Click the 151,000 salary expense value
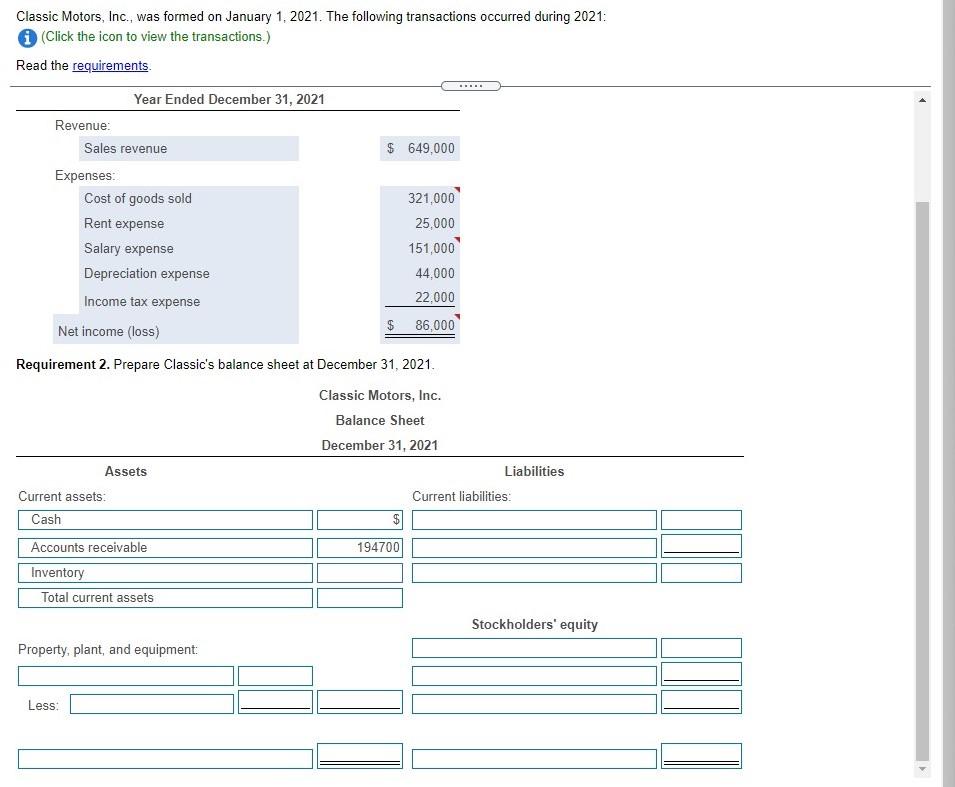Screen dimensions: 955x787 point(431,249)
